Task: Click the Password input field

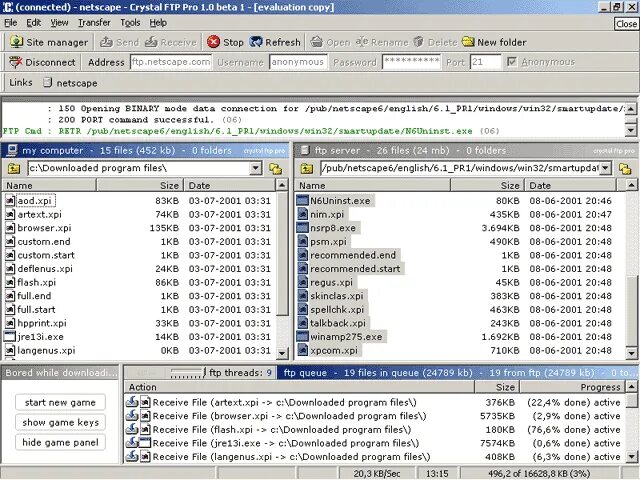Action: pos(411,62)
